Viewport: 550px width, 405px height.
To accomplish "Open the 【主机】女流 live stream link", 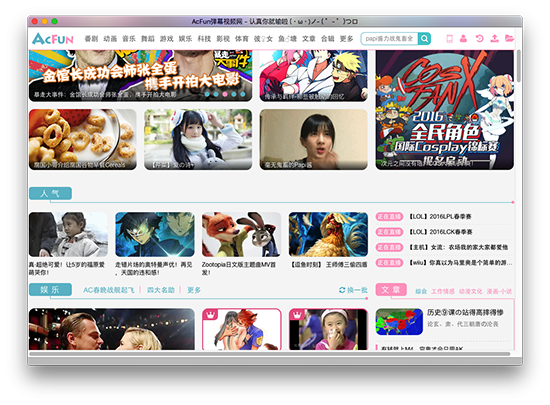I will point(458,247).
